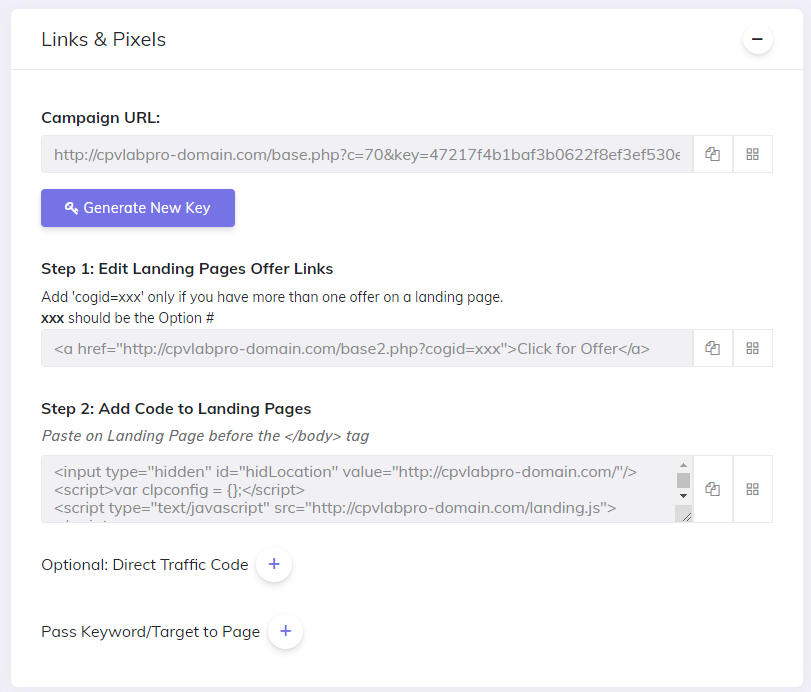The image size is (811, 692).
Task: Copy the Step 1 offer link code
Action: 713,348
